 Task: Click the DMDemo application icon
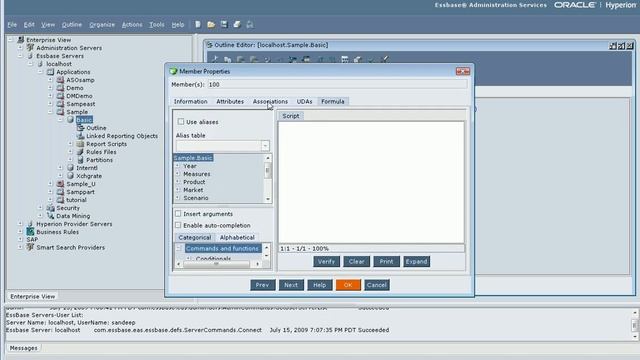[x=60, y=96]
